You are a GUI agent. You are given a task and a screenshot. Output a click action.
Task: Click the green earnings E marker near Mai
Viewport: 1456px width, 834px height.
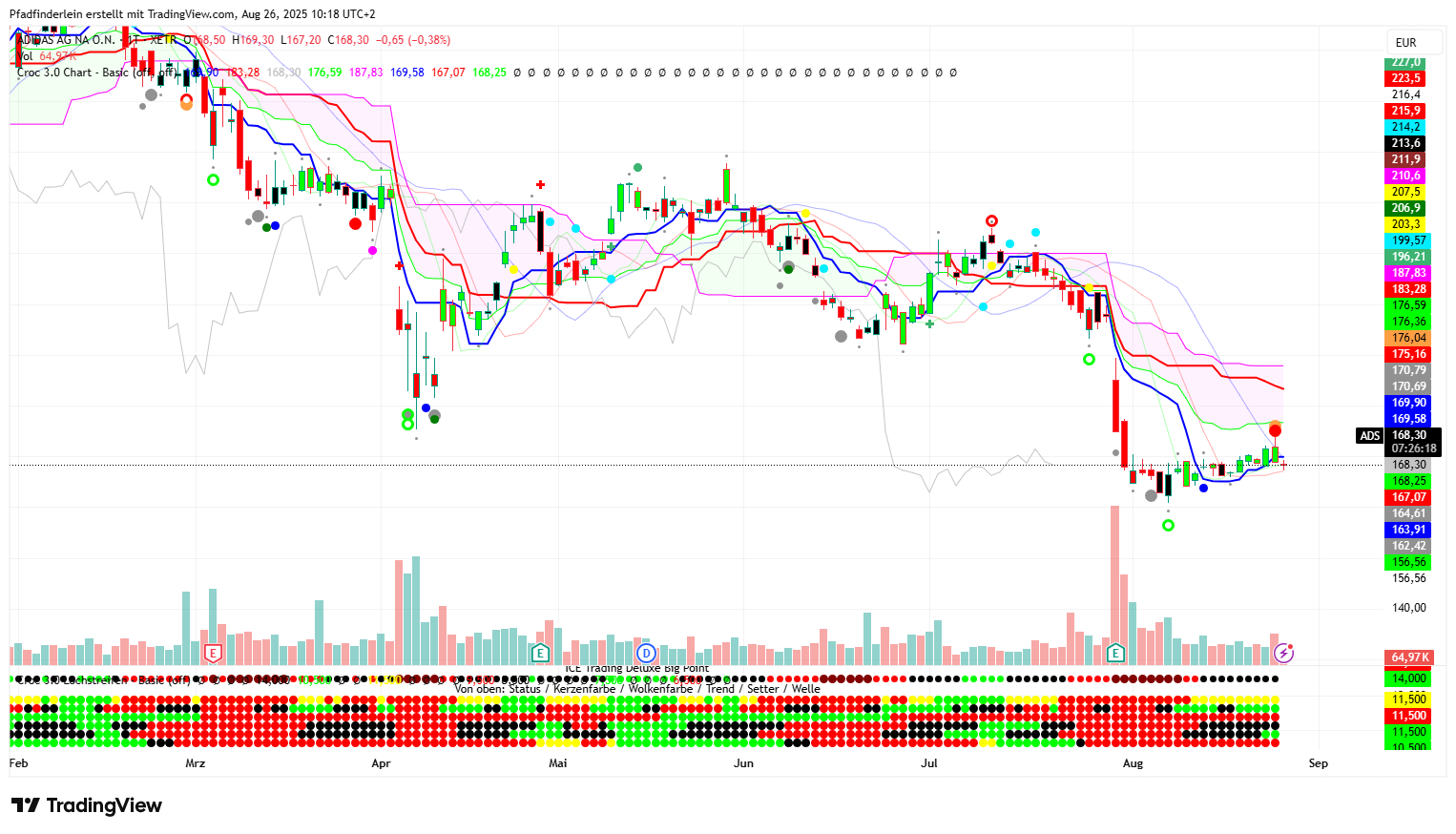click(x=540, y=654)
